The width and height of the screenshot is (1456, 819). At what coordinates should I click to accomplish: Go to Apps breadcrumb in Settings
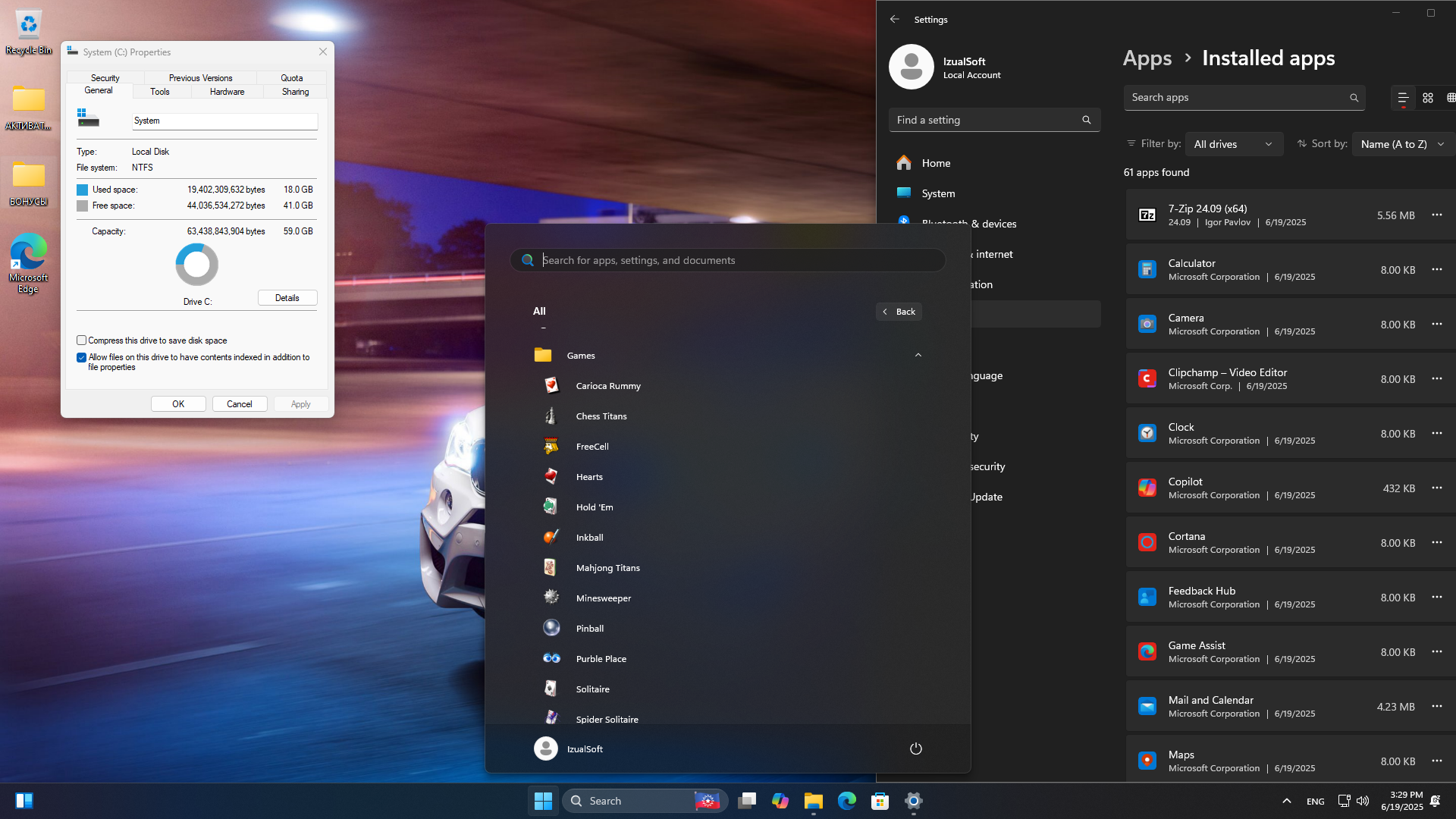coord(1147,58)
